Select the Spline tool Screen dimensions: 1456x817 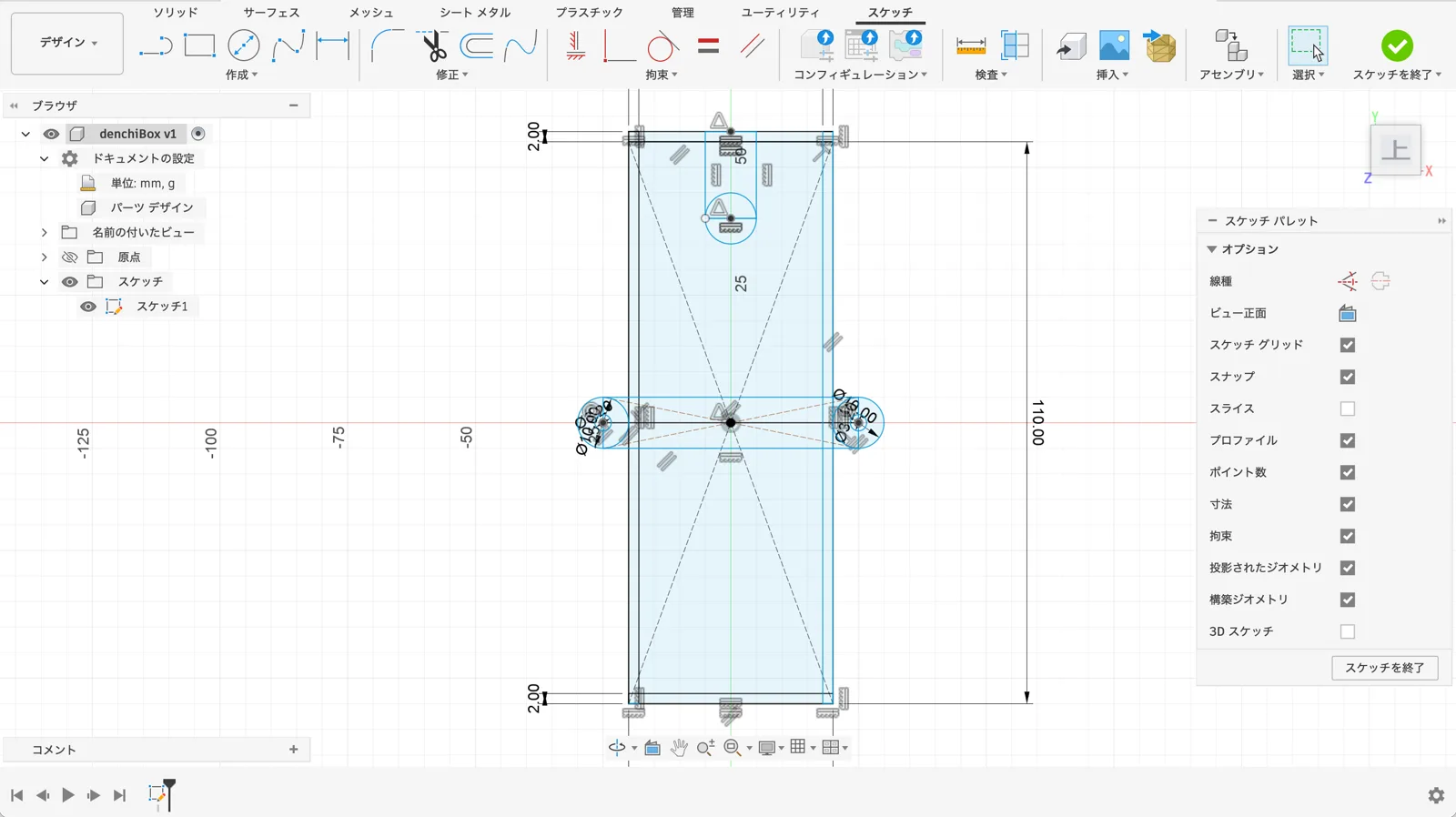[288, 45]
